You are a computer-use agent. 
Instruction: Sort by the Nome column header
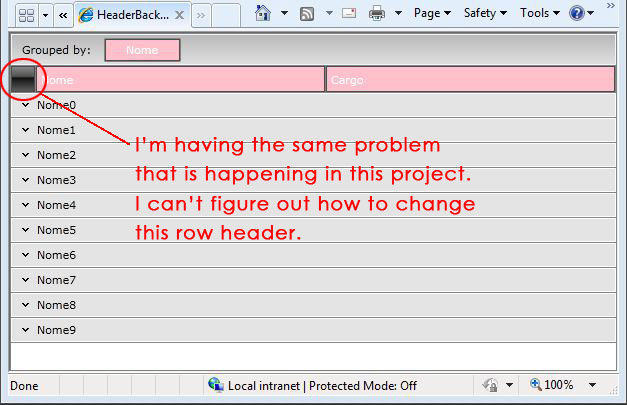coord(180,79)
